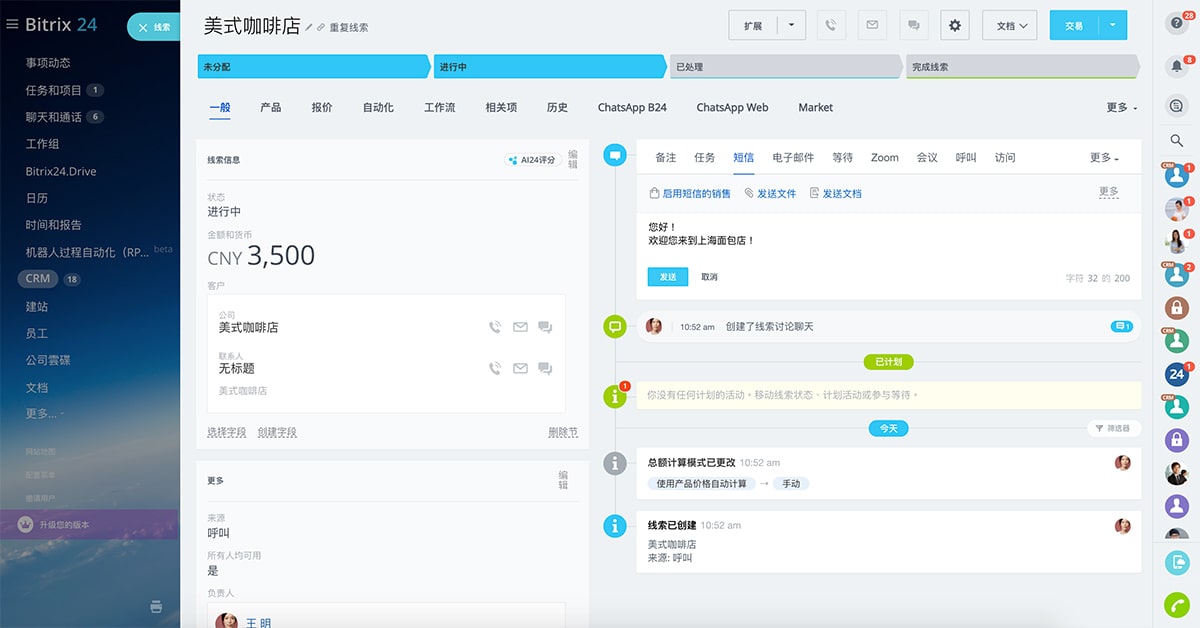Open 更多 options in SMS toolbar
Image resolution: width=1200 pixels, height=628 pixels.
point(1108,192)
